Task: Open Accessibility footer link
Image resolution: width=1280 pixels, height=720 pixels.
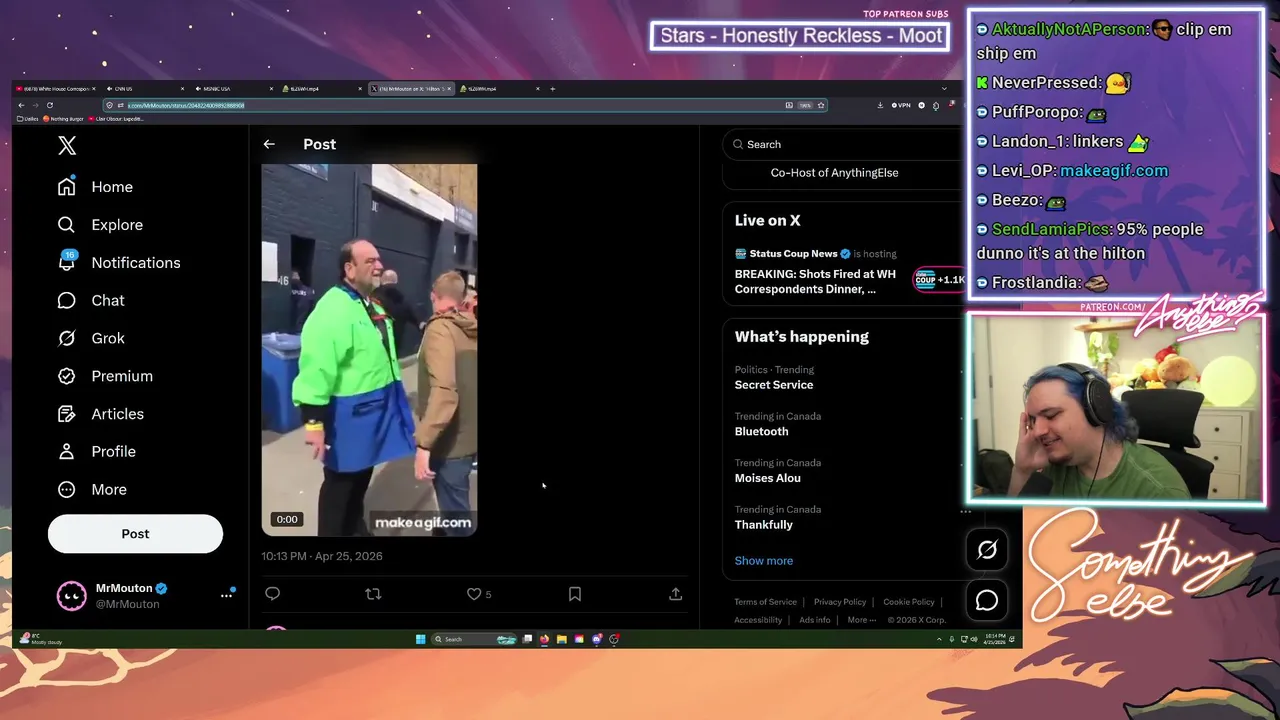Action: click(x=758, y=620)
